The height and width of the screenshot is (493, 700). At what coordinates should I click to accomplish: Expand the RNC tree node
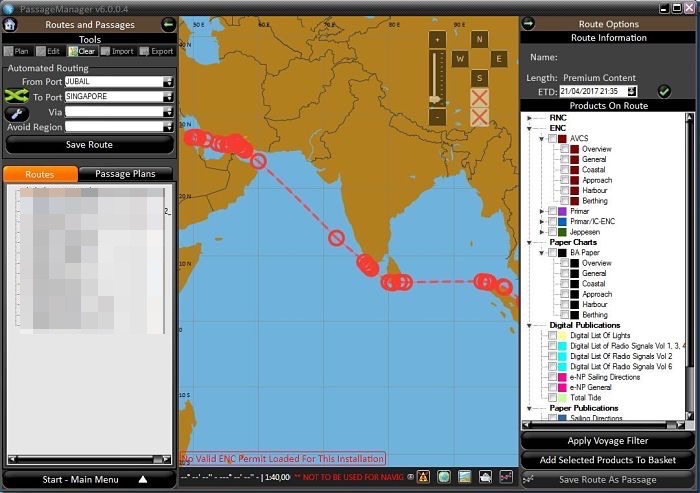pos(531,118)
